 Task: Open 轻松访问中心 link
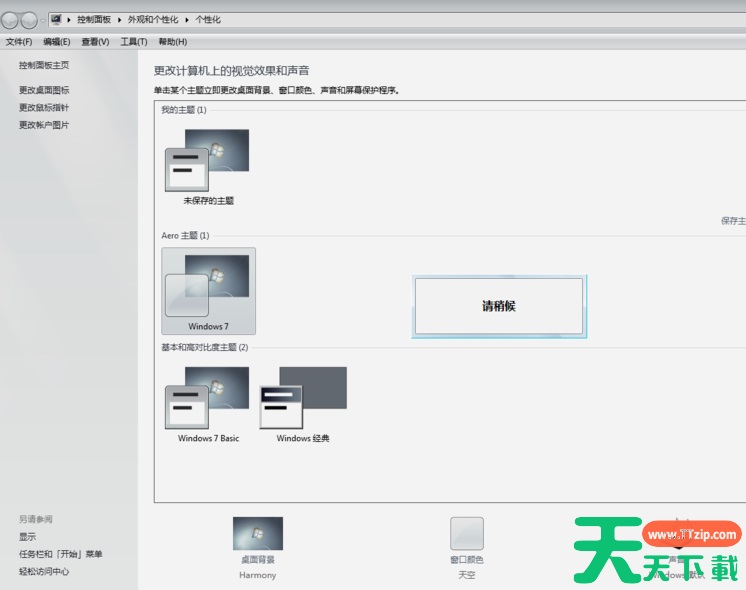[x=44, y=571]
